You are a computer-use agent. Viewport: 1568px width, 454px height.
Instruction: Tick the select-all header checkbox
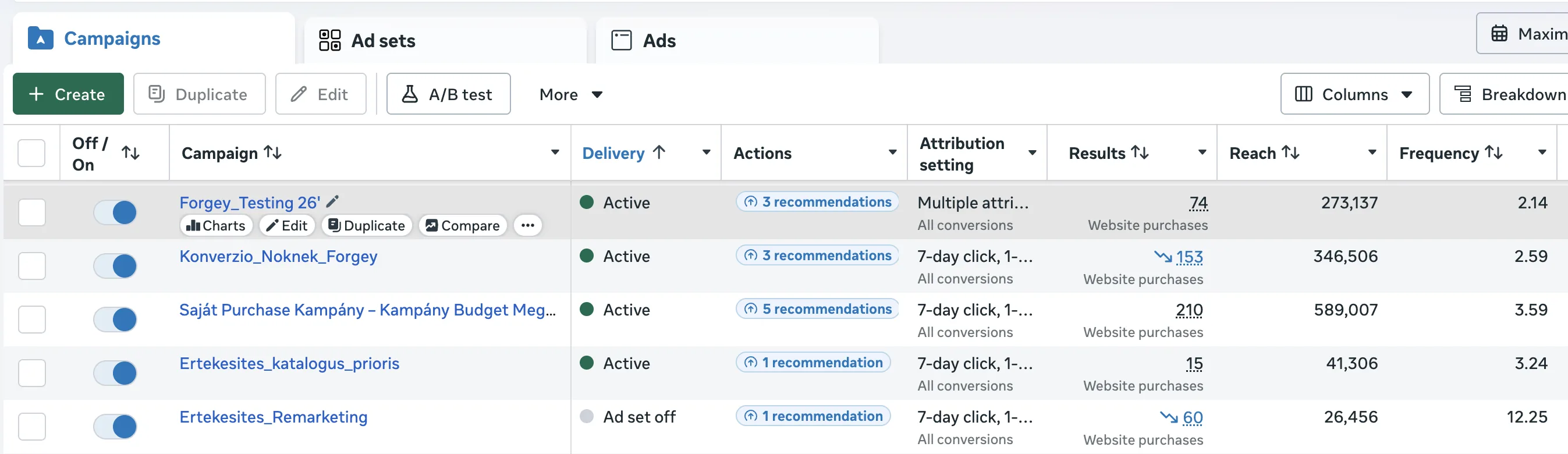click(31, 152)
